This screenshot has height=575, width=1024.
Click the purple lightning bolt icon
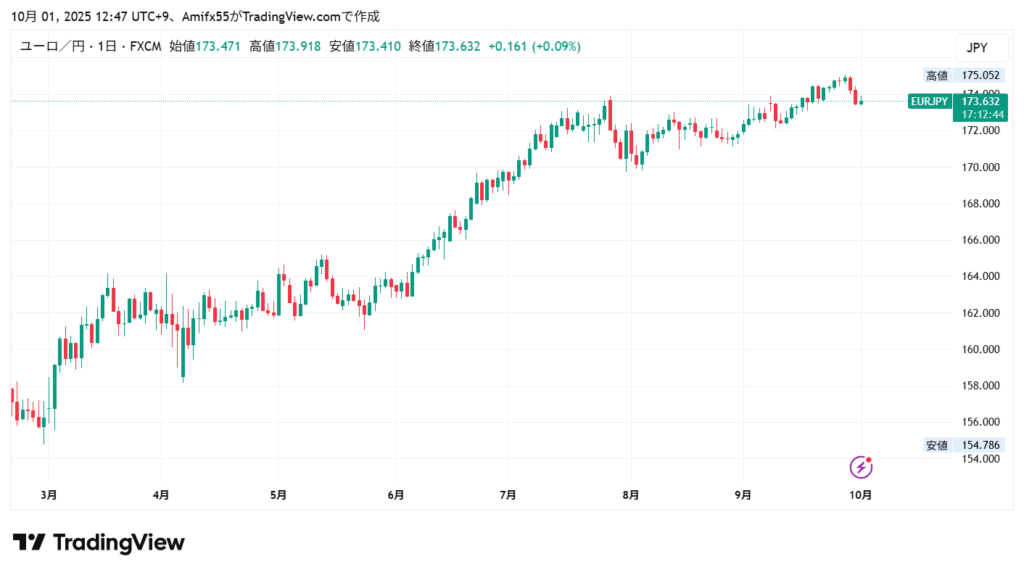[861, 467]
